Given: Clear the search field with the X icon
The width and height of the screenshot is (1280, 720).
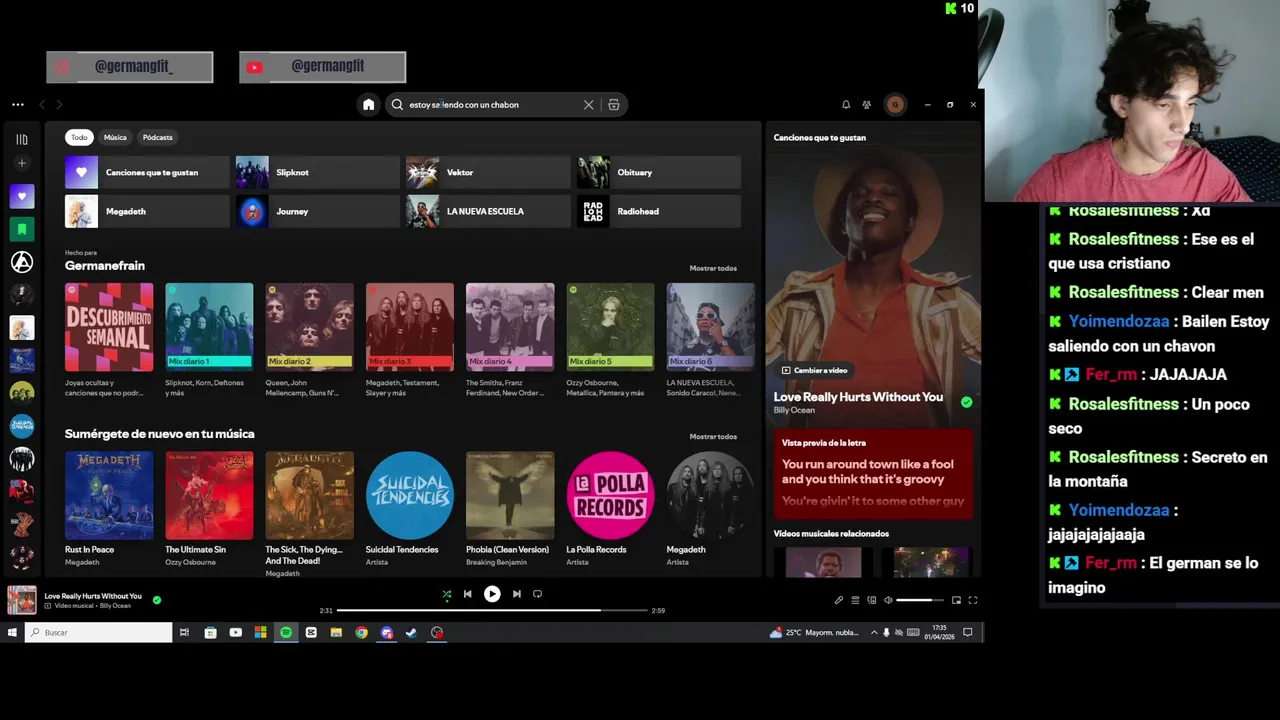Looking at the screenshot, I should pyautogui.click(x=588, y=104).
